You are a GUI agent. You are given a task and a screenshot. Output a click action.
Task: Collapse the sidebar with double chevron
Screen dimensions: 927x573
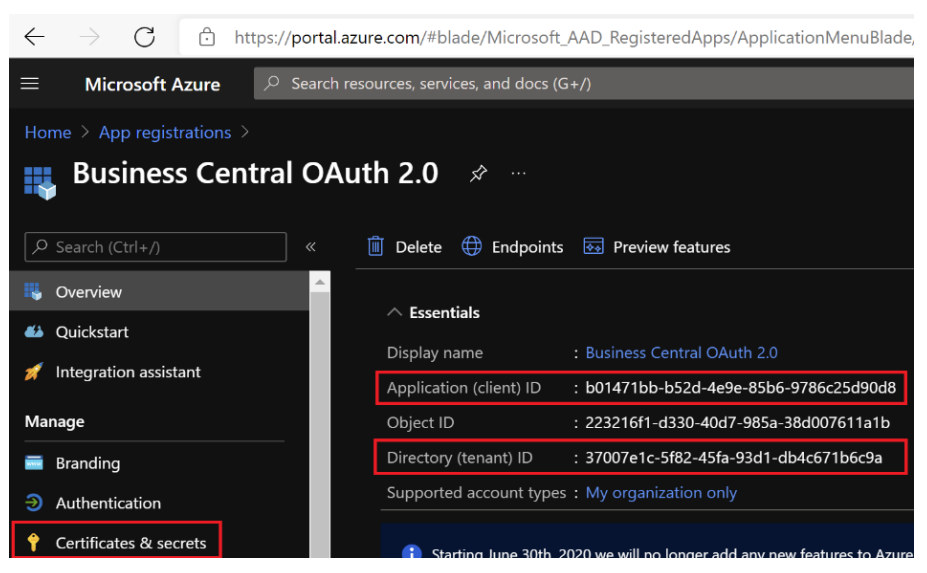tap(310, 247)
